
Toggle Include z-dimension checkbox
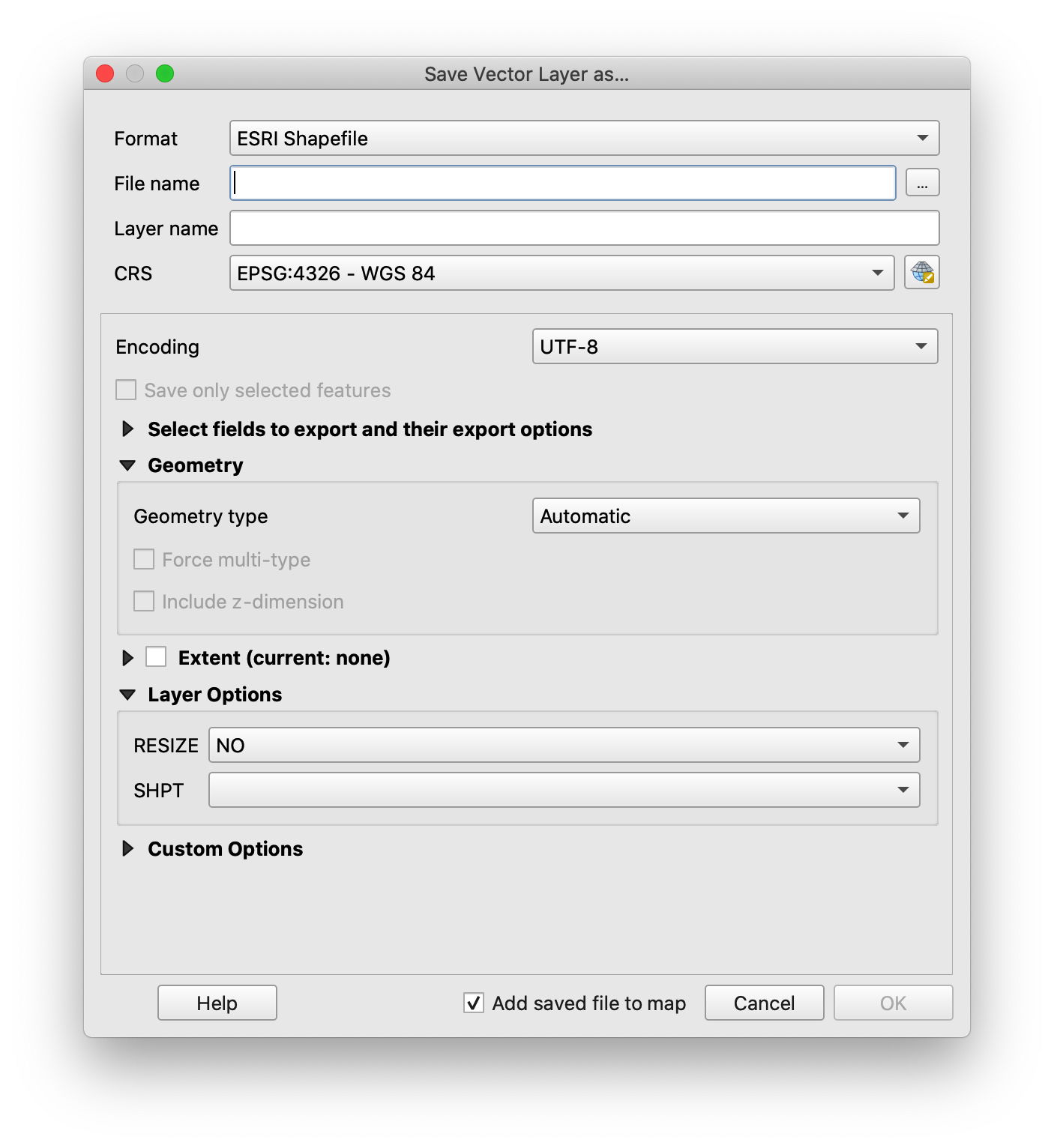pyautogui.click(x=144, y=602)
